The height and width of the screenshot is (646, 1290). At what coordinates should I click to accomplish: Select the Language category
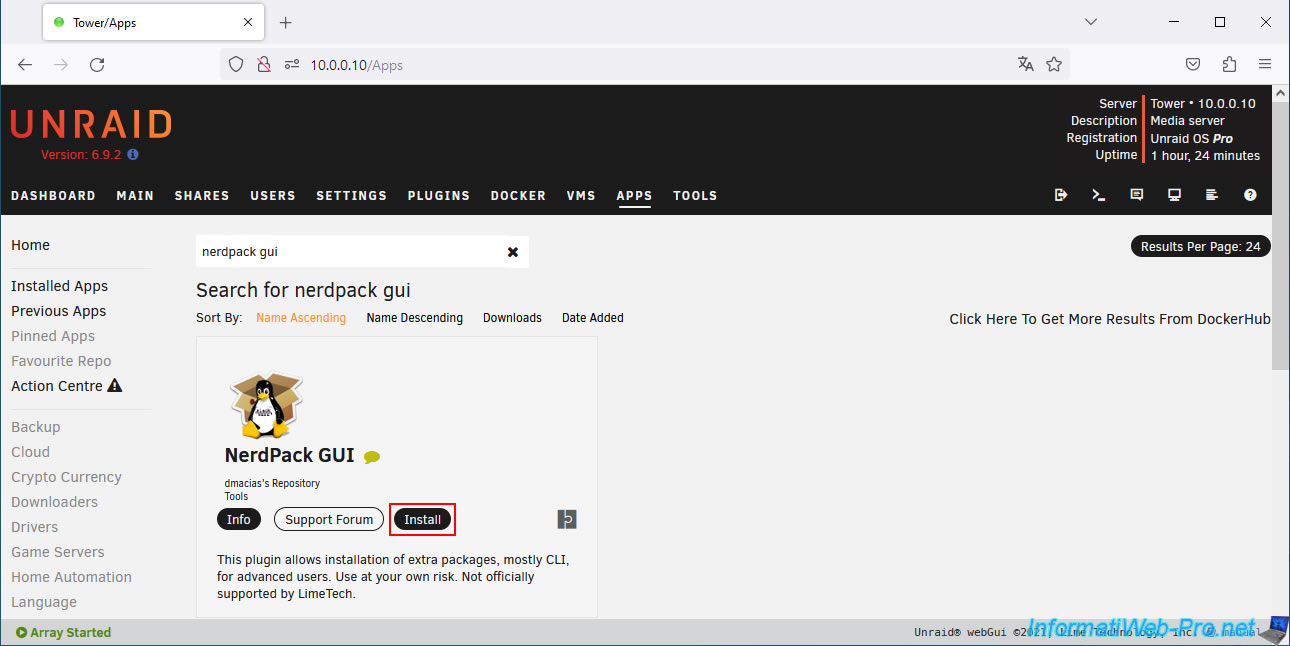point(44,602)
